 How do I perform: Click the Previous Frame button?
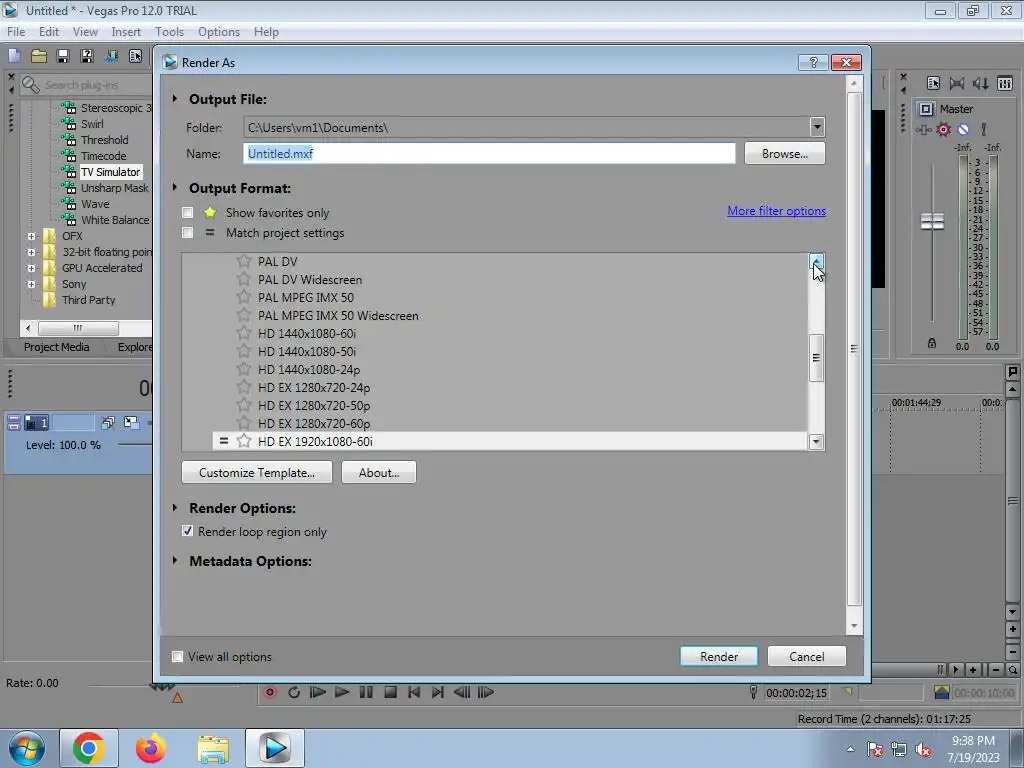[462, 692]
